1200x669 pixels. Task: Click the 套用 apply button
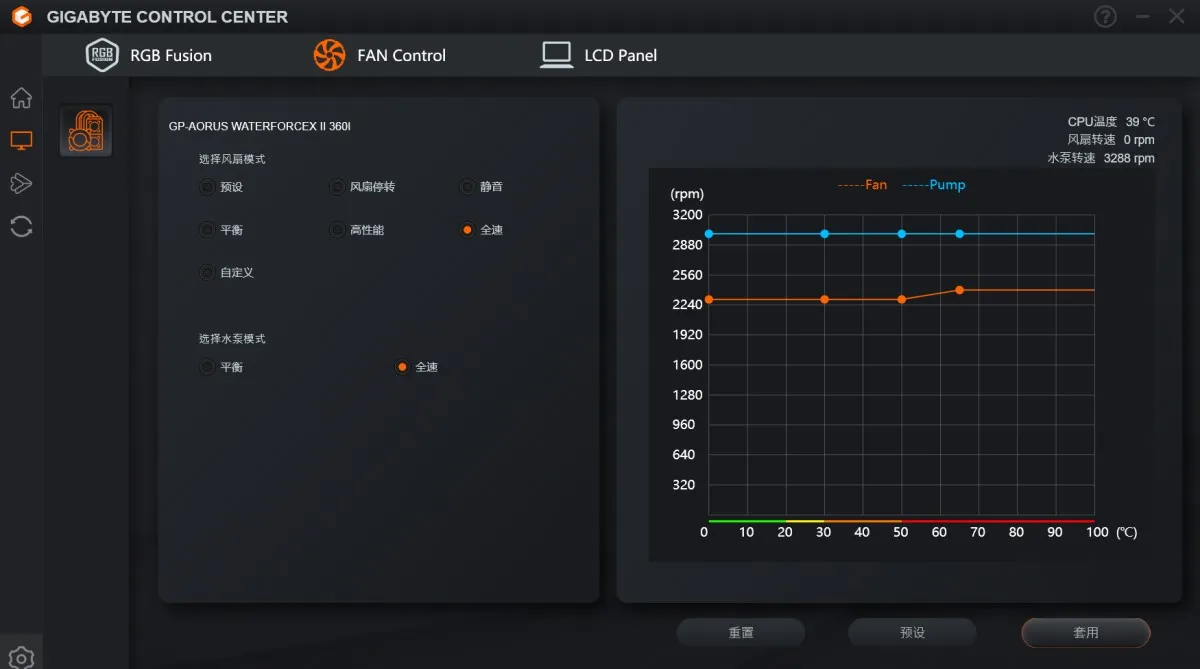point(1086,633)
